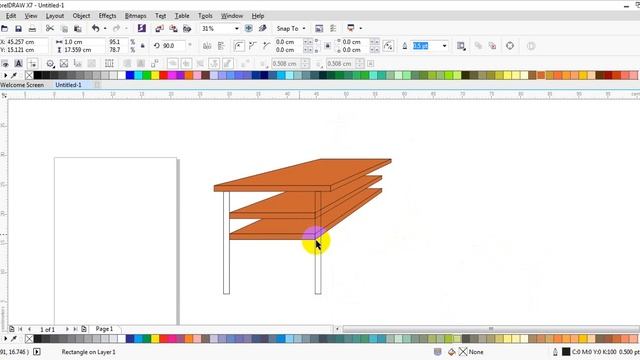The width and height of the screenshot is (640, 360).
Task: Click the object height 17.559 cm field
Action: (84, 50)
